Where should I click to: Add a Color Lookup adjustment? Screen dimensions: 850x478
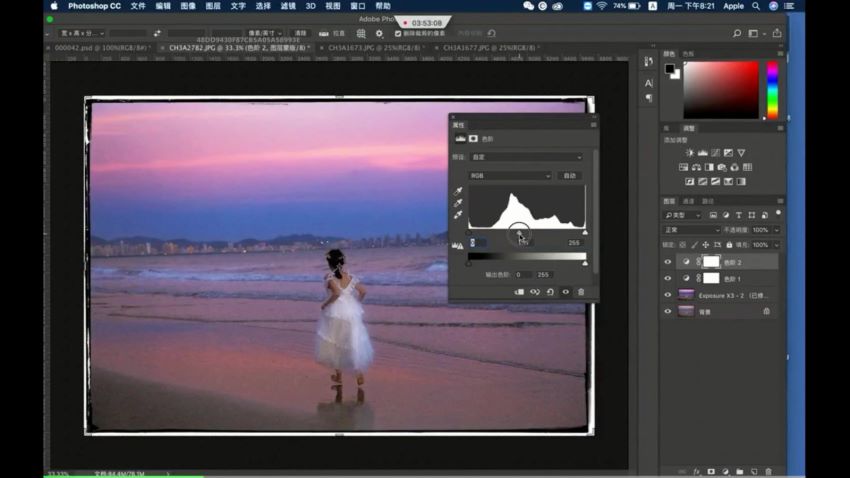(x=748, y=167)
